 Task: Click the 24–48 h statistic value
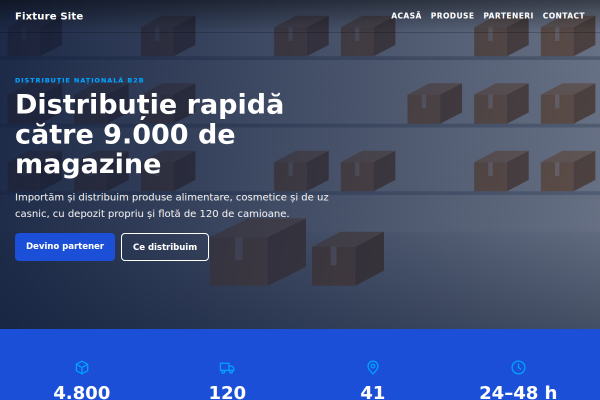(518, 392)
